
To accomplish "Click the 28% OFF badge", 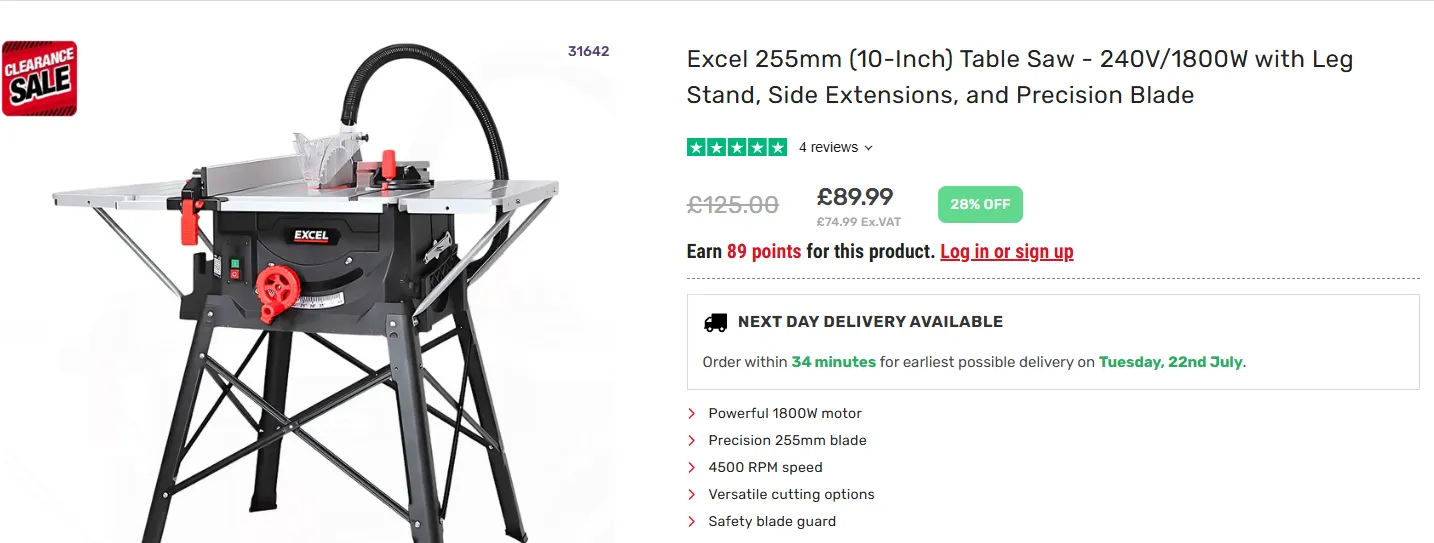I will point(980,204).
